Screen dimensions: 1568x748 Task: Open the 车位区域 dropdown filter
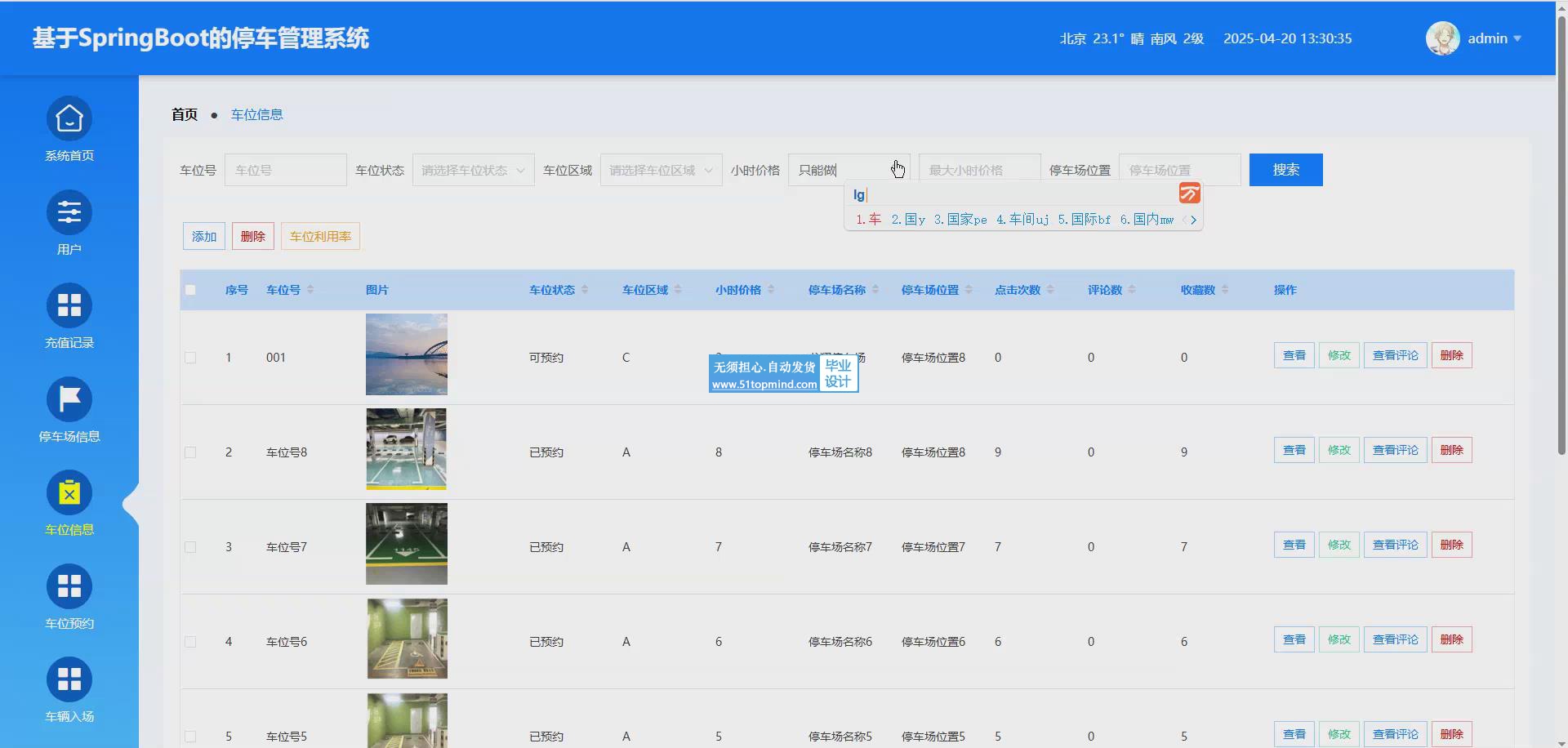click(661, 170)
